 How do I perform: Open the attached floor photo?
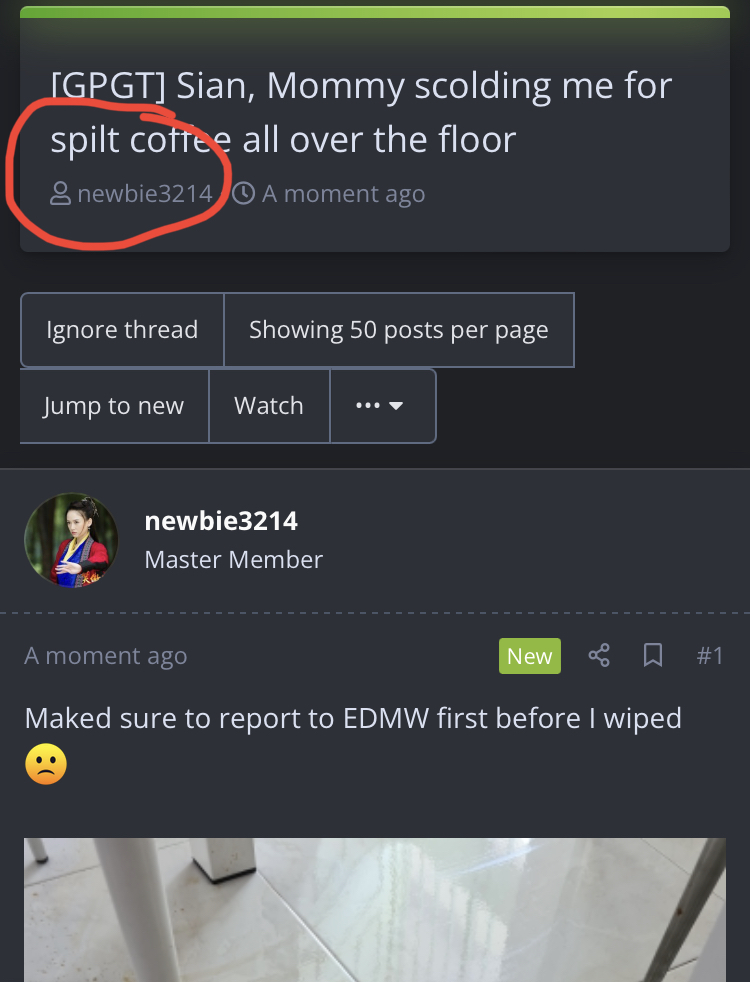(x=375, y=910)
